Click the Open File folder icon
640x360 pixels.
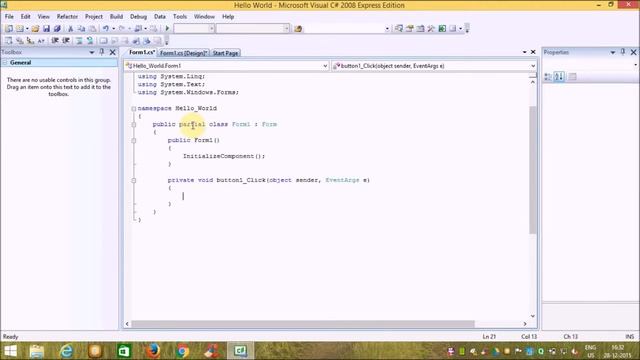(36, 29)
